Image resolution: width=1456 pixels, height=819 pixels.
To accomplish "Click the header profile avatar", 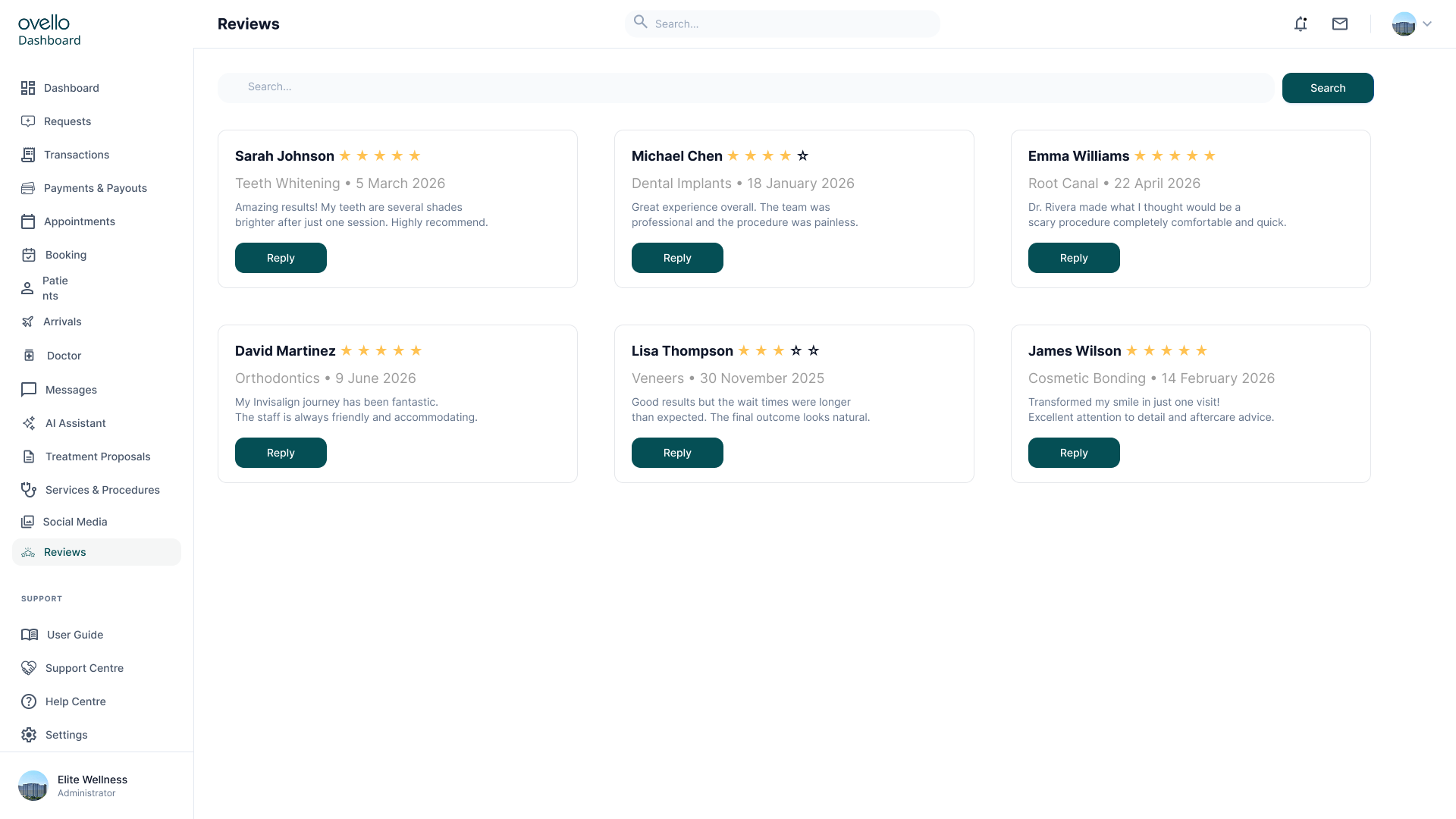I will click(1404, 24).
